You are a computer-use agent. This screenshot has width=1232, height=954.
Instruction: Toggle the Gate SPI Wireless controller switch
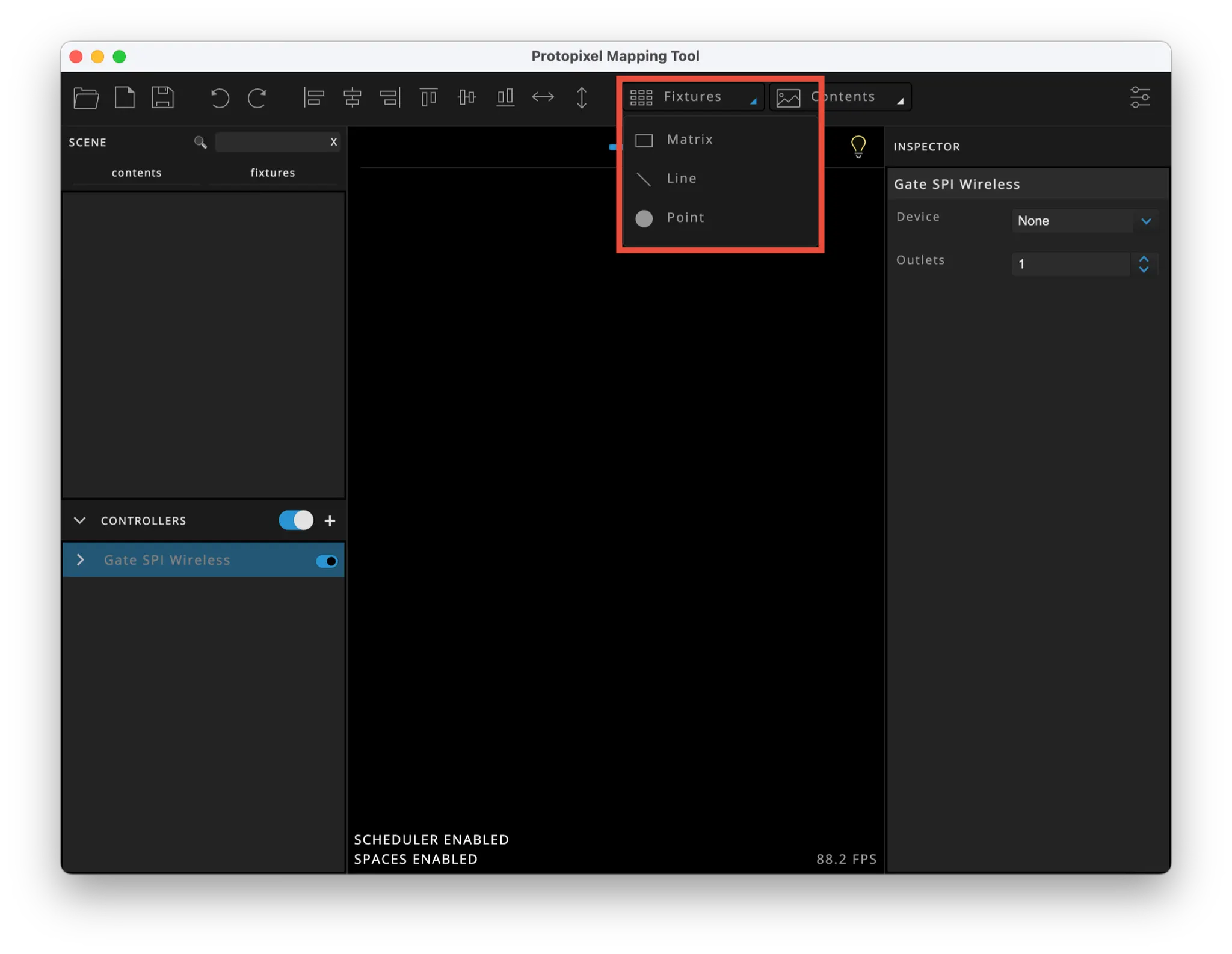point(327,561)
